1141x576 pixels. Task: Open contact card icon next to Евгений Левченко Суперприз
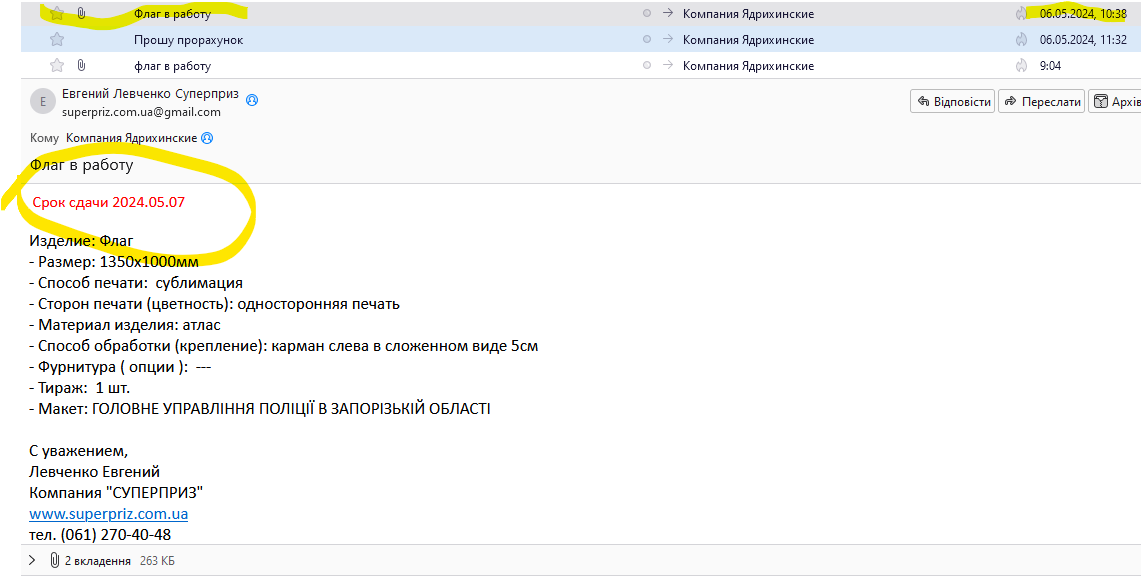[x=252, y=100]
